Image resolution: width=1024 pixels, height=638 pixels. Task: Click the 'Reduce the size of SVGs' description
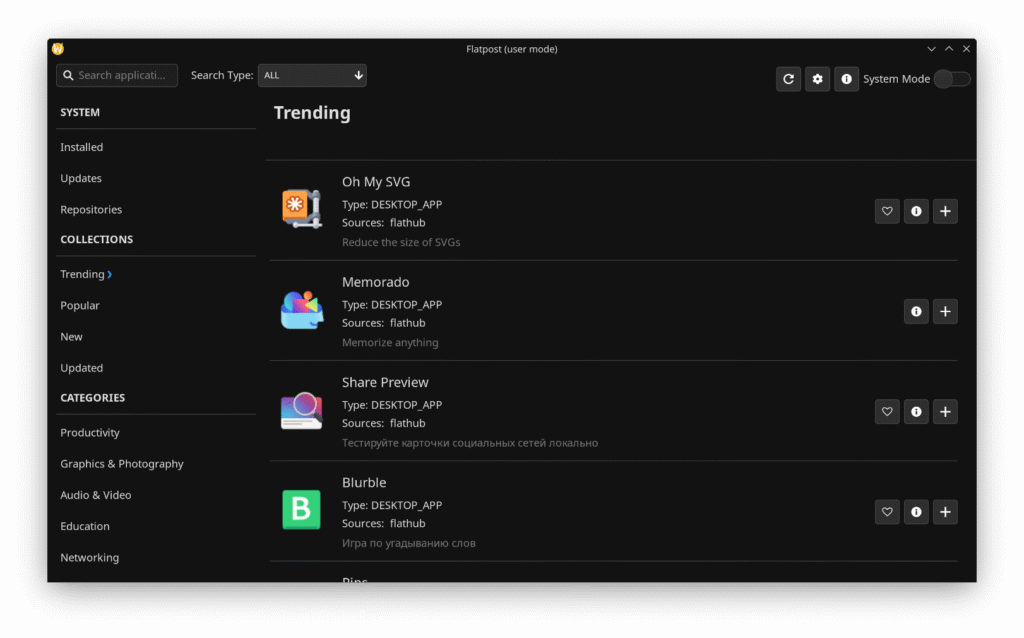pyautogui.click(x=401, y=242)
